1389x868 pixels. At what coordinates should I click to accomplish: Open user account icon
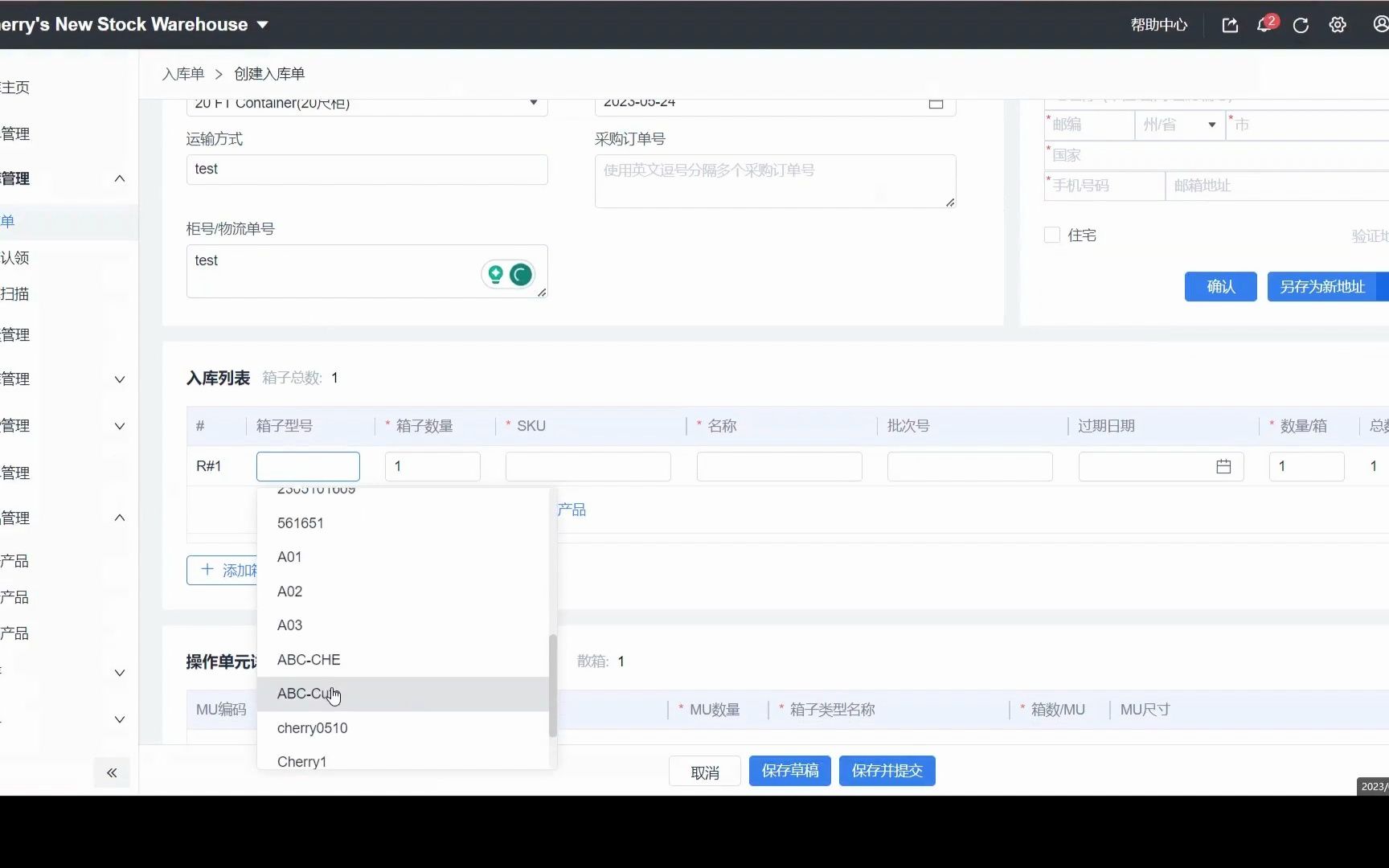(x=1380, y=24)
